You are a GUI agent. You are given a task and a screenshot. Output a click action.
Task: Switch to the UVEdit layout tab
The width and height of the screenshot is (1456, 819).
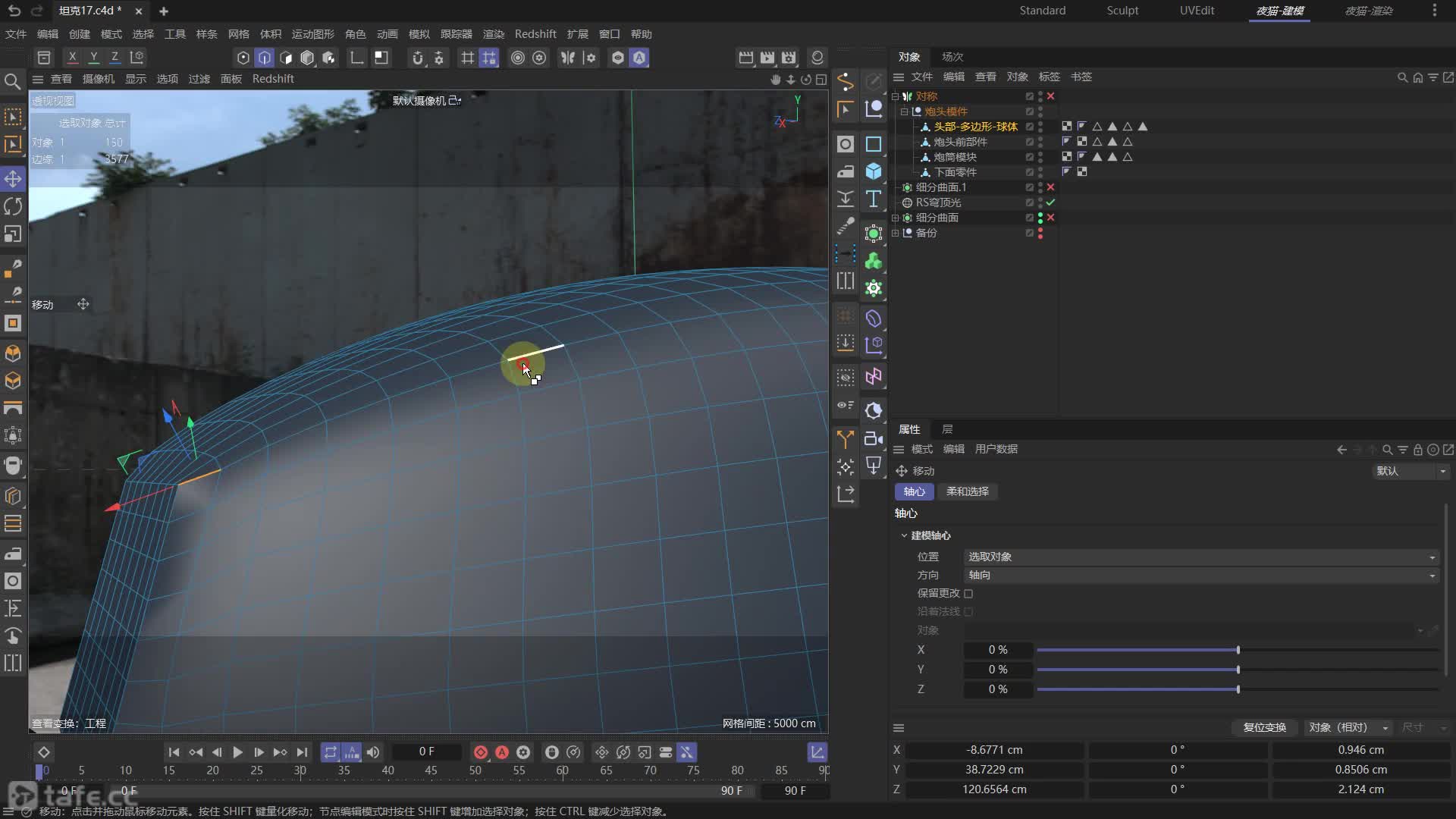pyautogui.click(x=1197, y=11)
